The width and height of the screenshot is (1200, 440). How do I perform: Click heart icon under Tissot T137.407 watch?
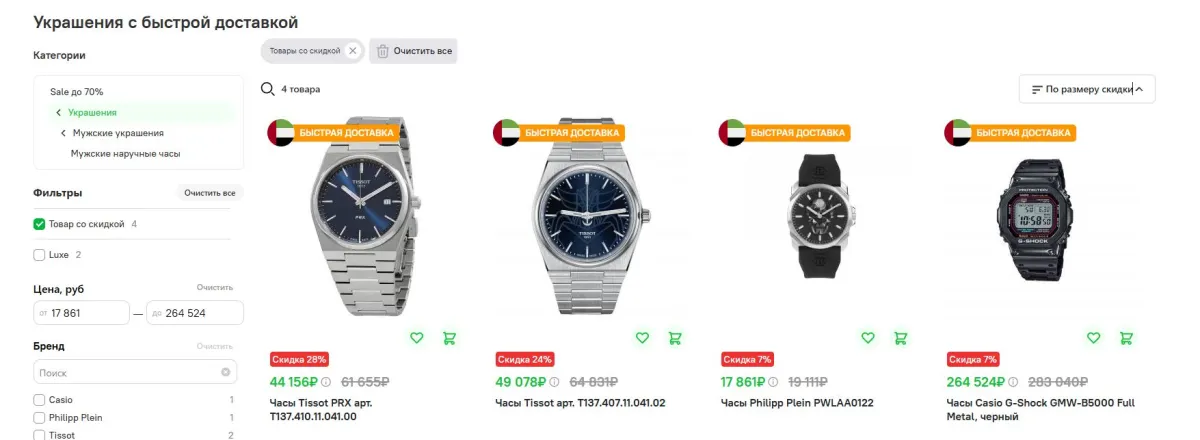643,338
